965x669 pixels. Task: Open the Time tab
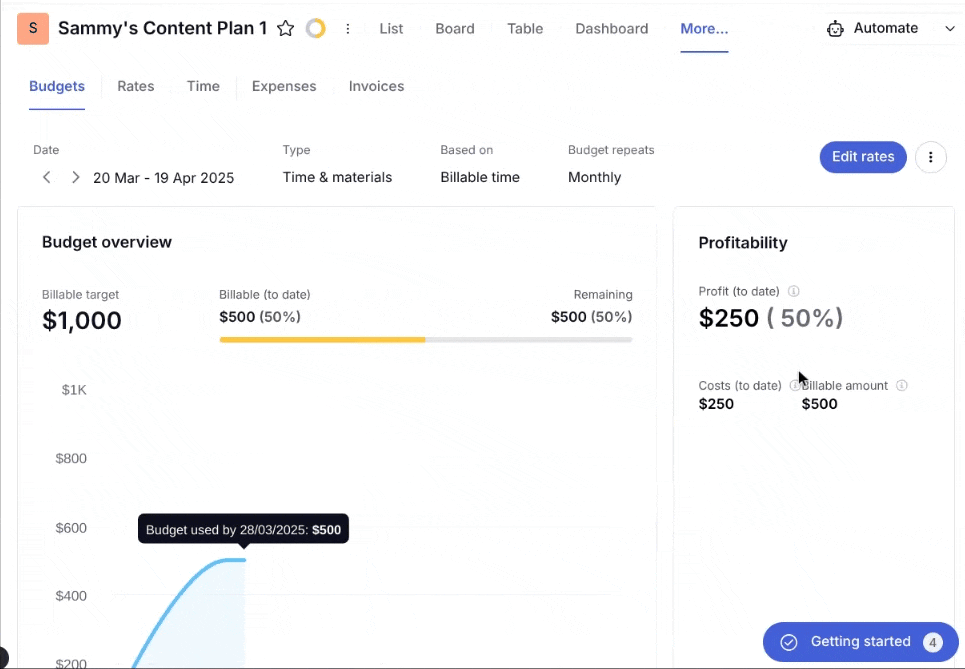203,86
